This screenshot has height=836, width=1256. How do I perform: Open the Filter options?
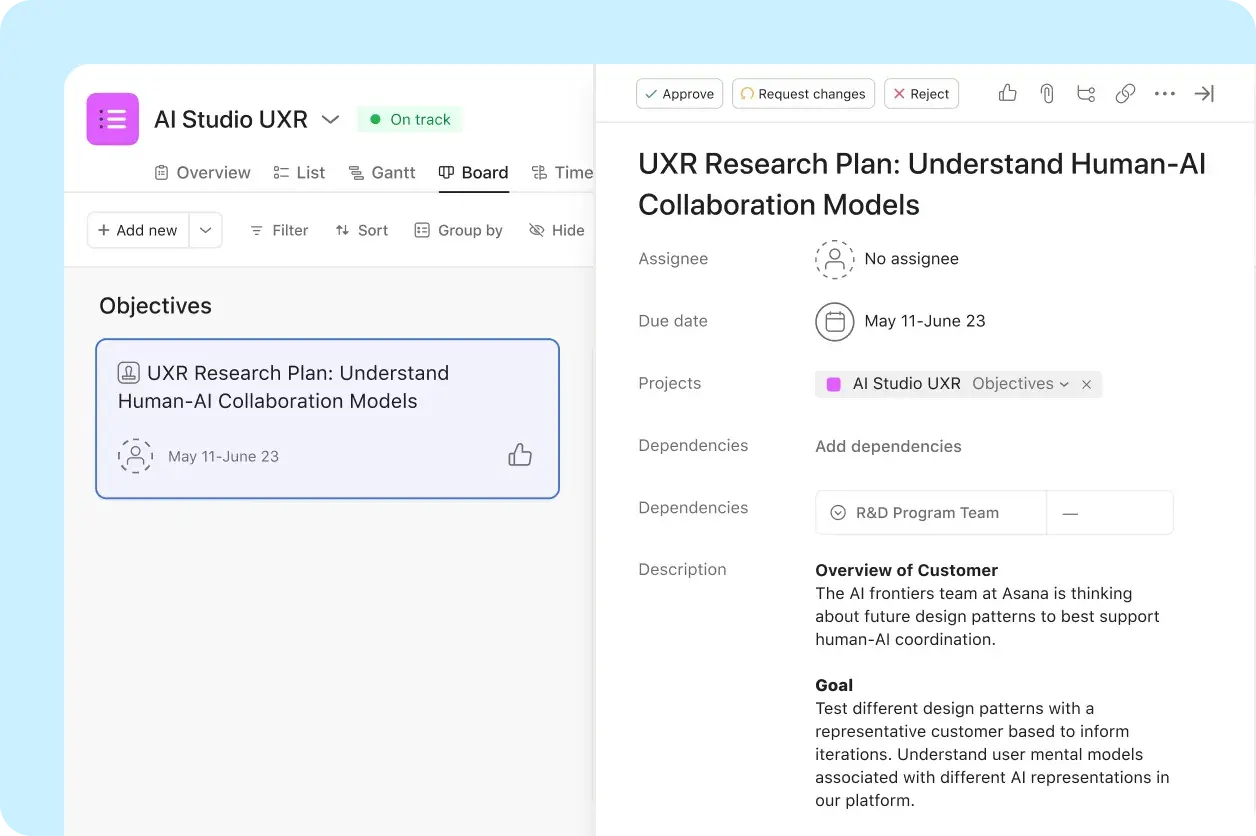coord(278,230)
